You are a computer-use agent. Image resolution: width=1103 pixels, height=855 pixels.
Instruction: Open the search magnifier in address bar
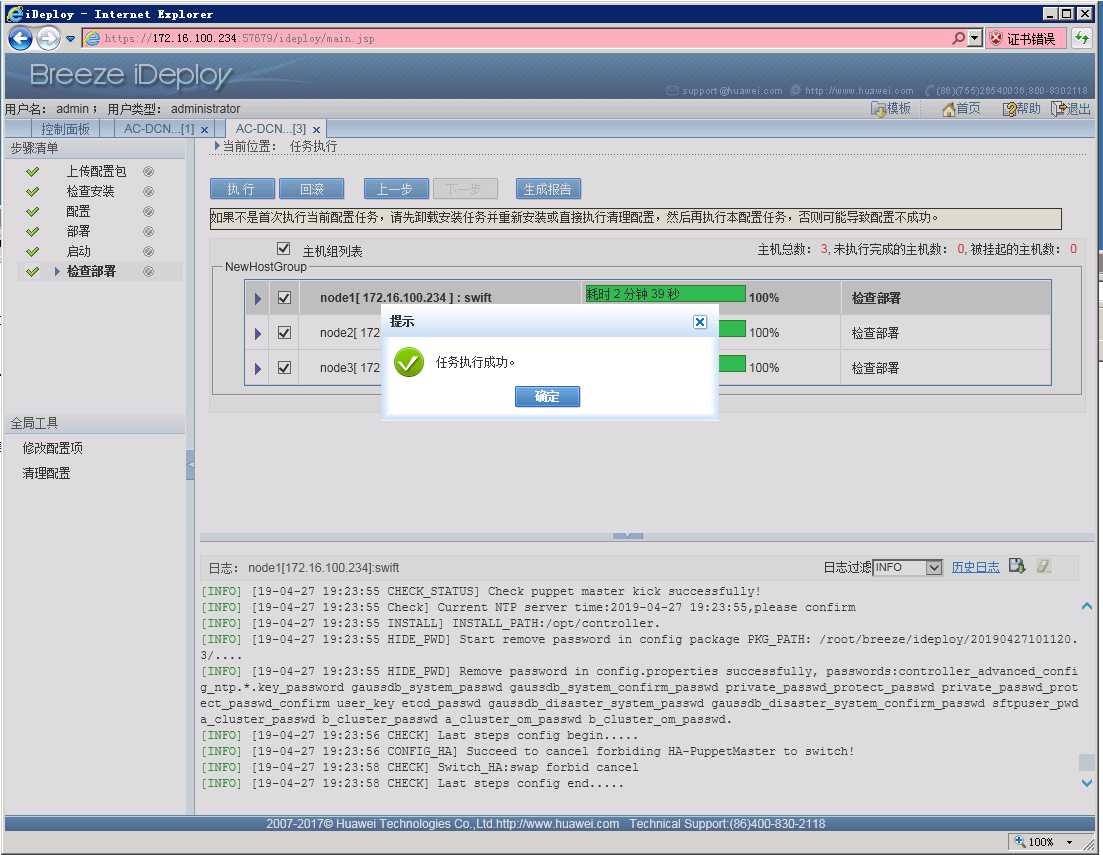958,38
